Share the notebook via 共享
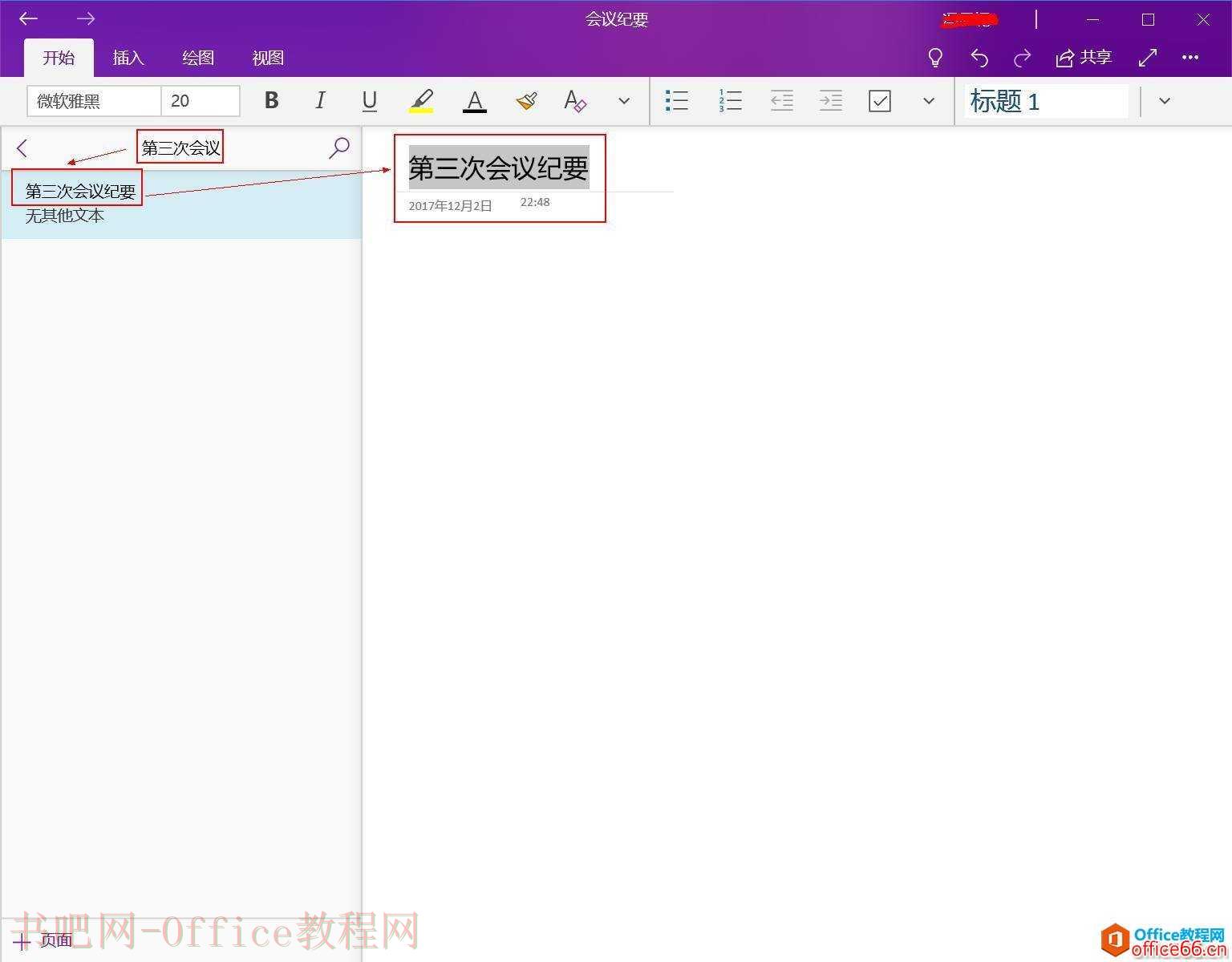Image resolution: width=1232 pixels, height=962 pixels. click(1084, 58)
